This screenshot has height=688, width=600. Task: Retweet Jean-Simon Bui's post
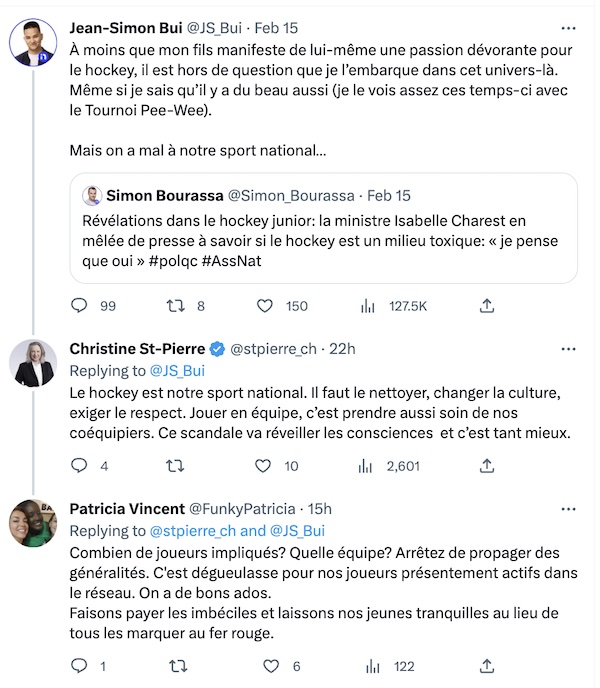pos(176,305)
